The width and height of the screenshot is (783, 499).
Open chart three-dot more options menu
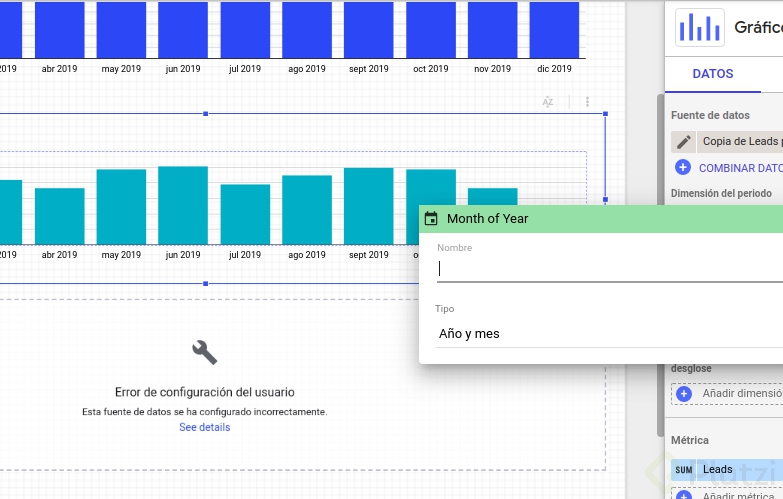click(x=587, y=102)
